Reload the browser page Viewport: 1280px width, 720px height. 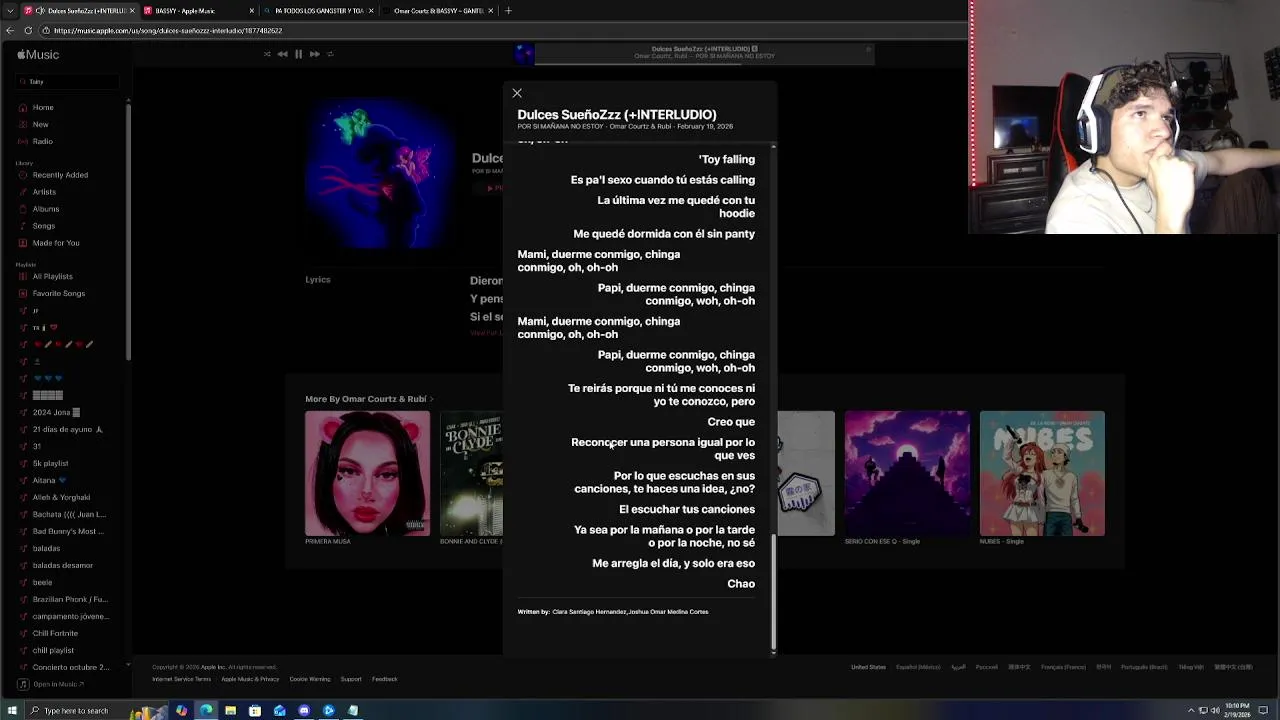coord(30,31)
